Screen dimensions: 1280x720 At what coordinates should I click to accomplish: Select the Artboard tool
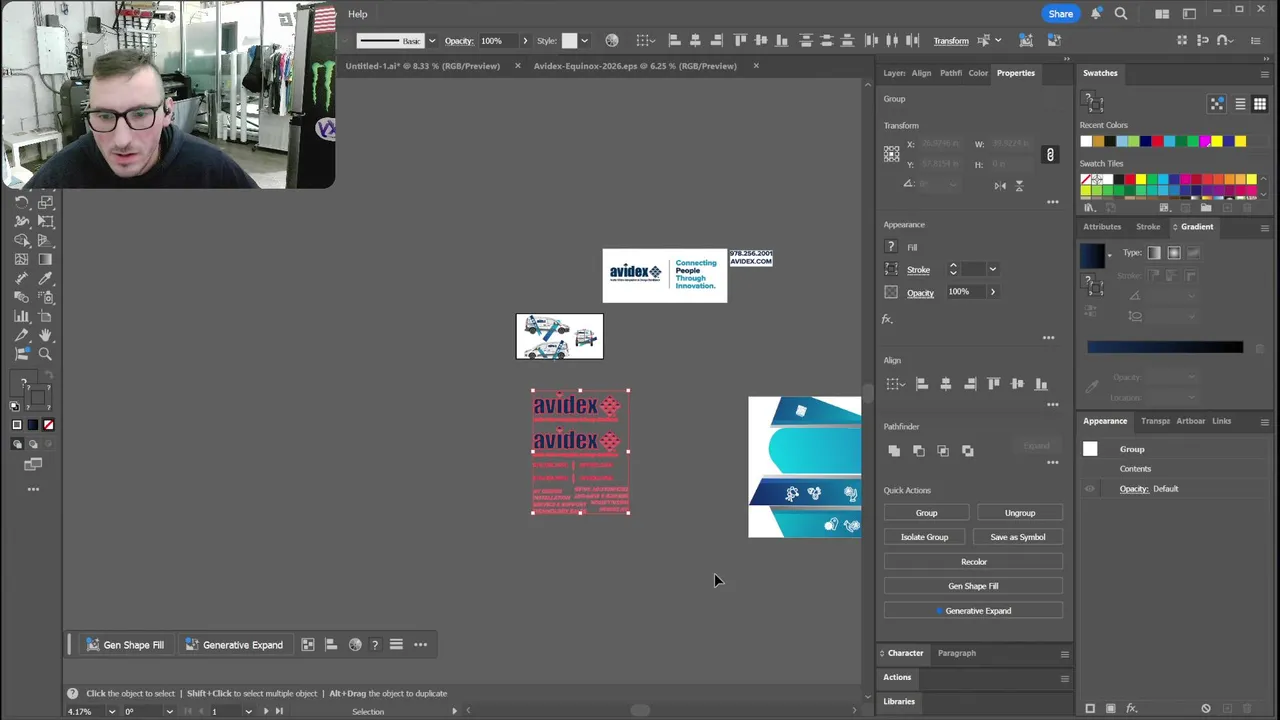click(45, 317)
